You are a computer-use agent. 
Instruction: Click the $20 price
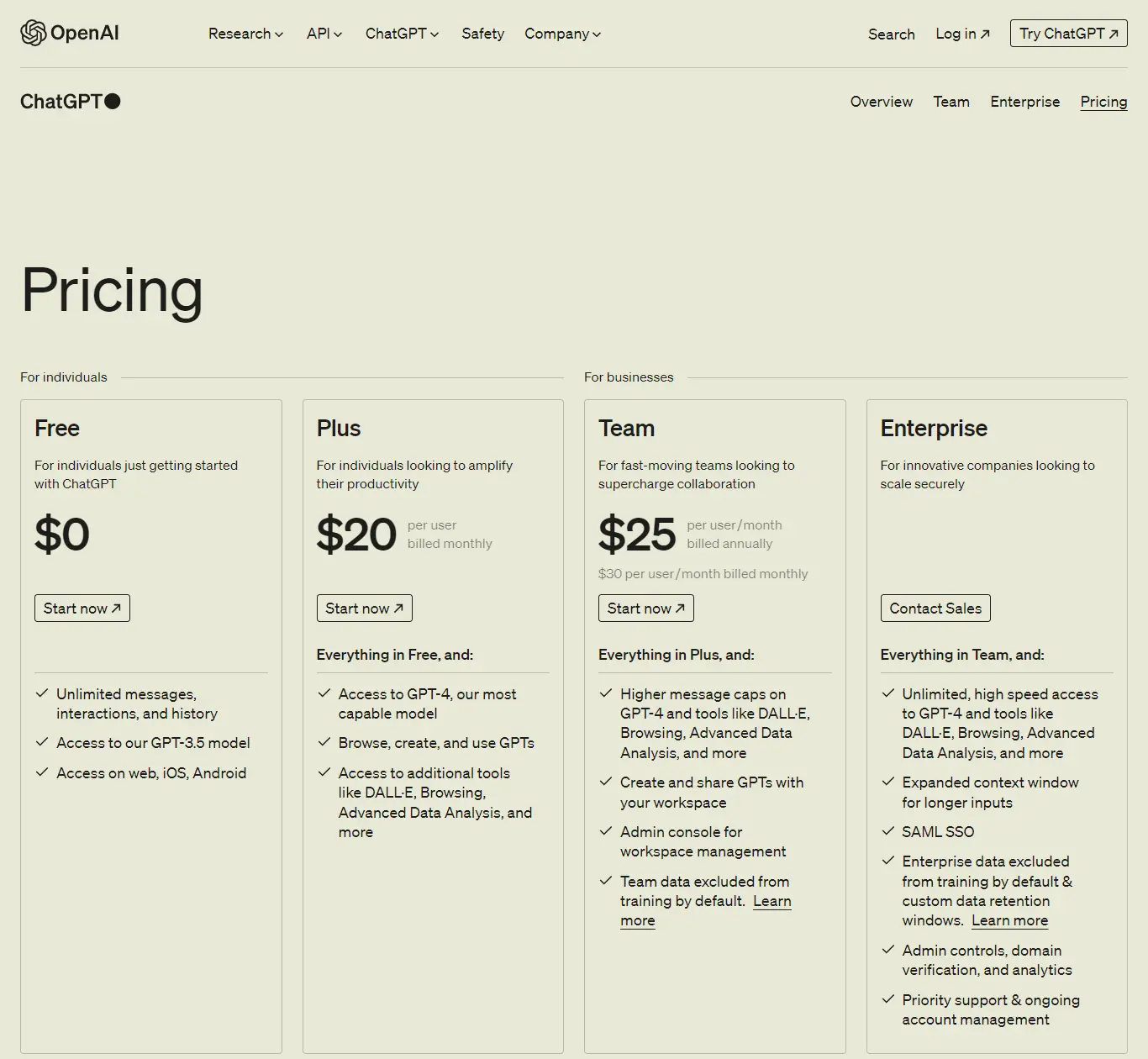pos(356,534)
